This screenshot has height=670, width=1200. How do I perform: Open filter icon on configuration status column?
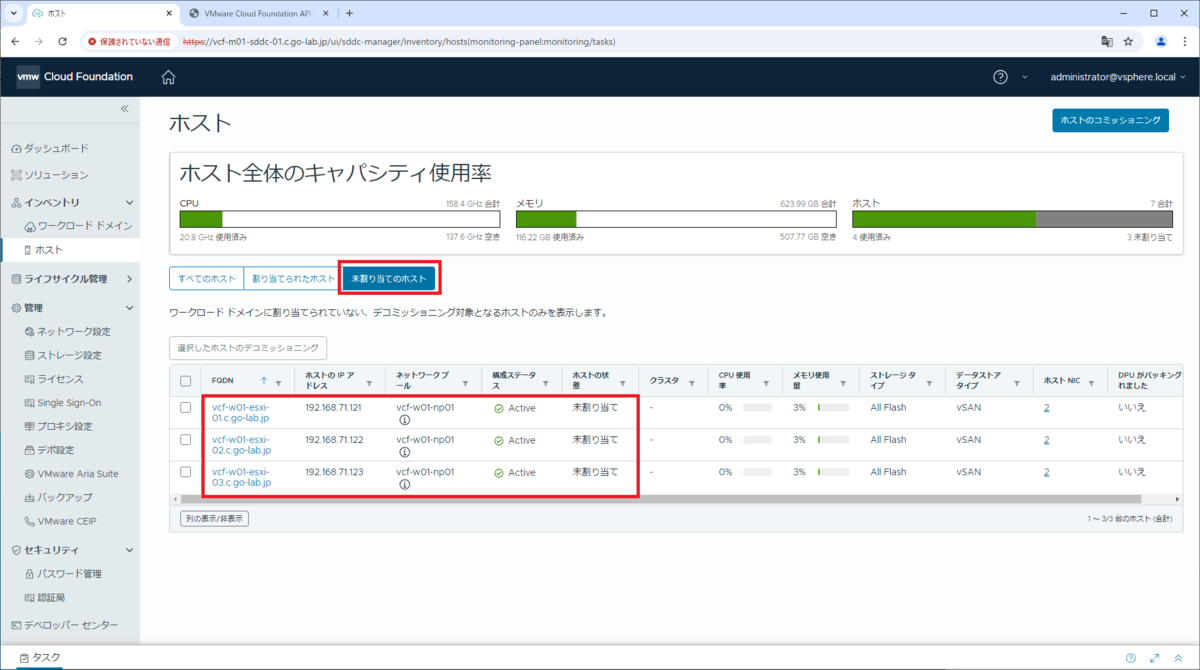[x=545, y=383]
